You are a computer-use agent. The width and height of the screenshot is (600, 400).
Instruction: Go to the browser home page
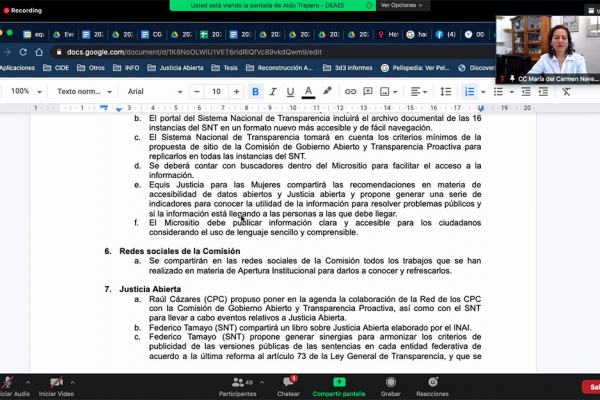coord(39,52)
